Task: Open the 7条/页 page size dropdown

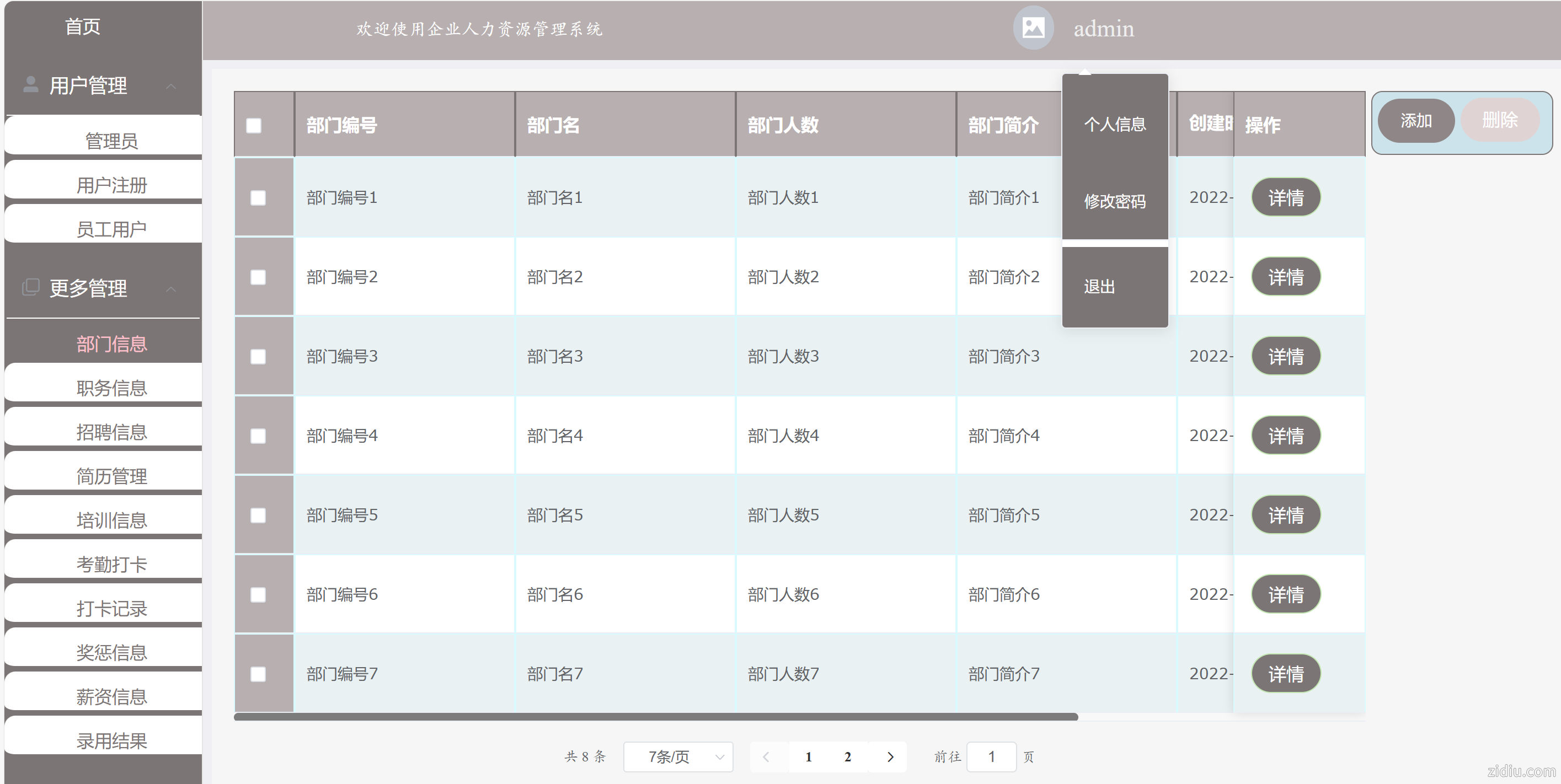Action: (x=677, y=757)
